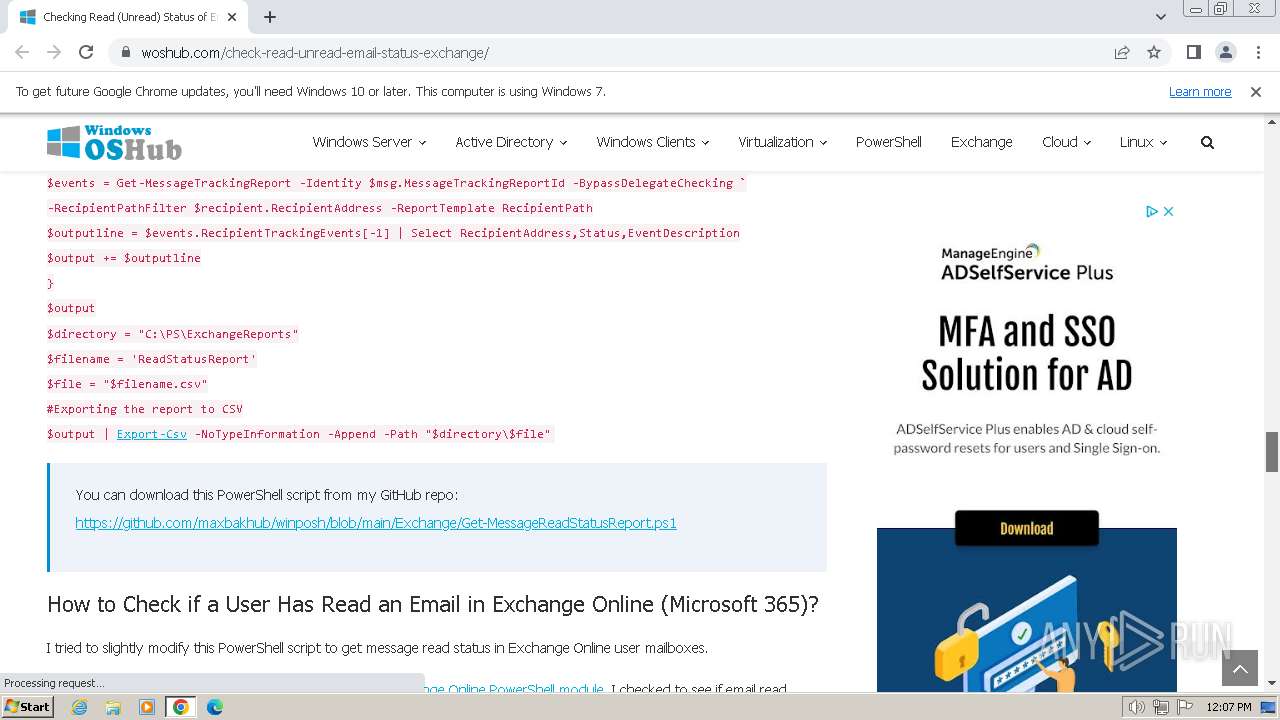1280x720 pixels.
Task: Open the site search magnifier icon
Action: pyautogui.click(x=1207, y=142)
